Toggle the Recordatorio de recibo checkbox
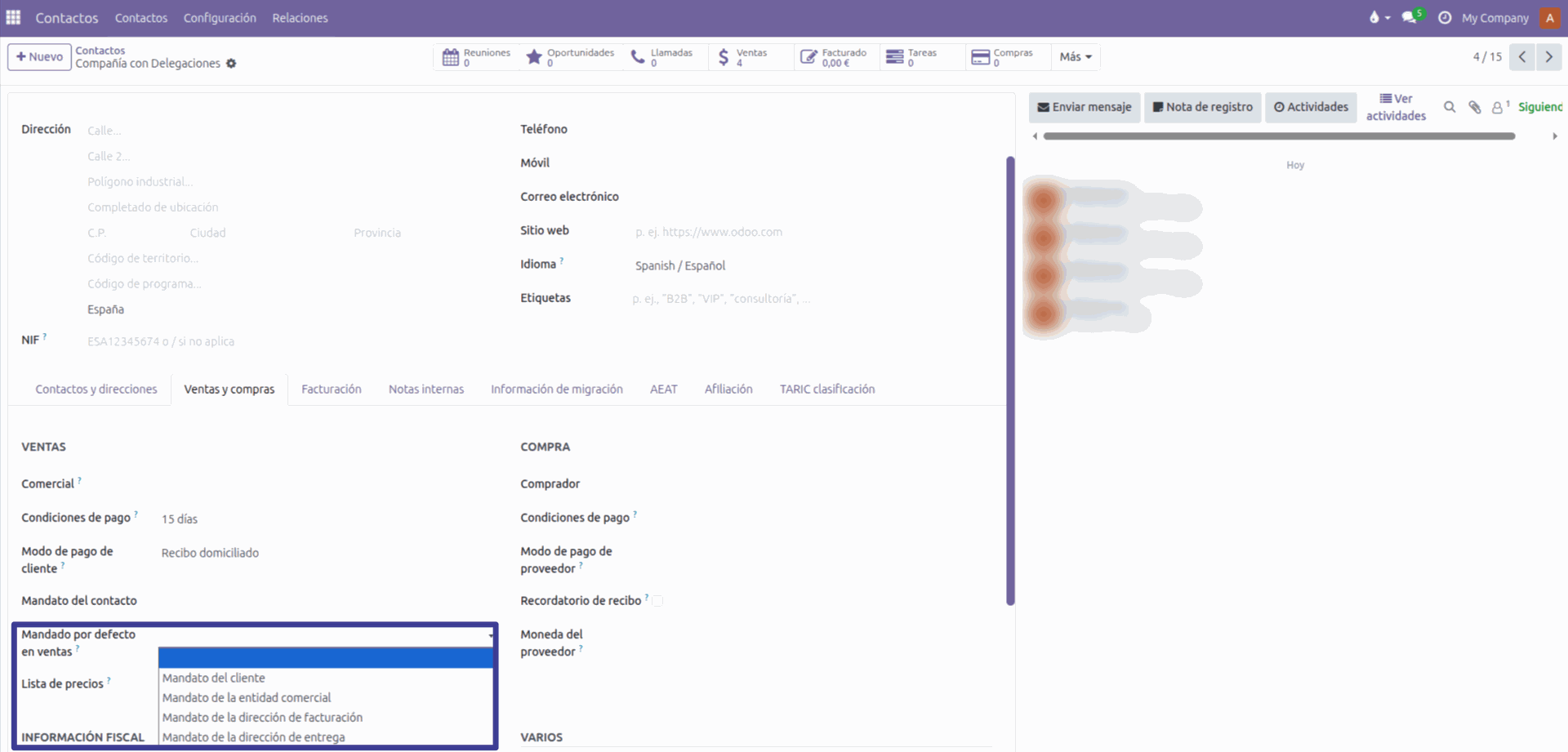Image resolution: width=1568 pixels, height=752 pixels. [x=657, y=601]
